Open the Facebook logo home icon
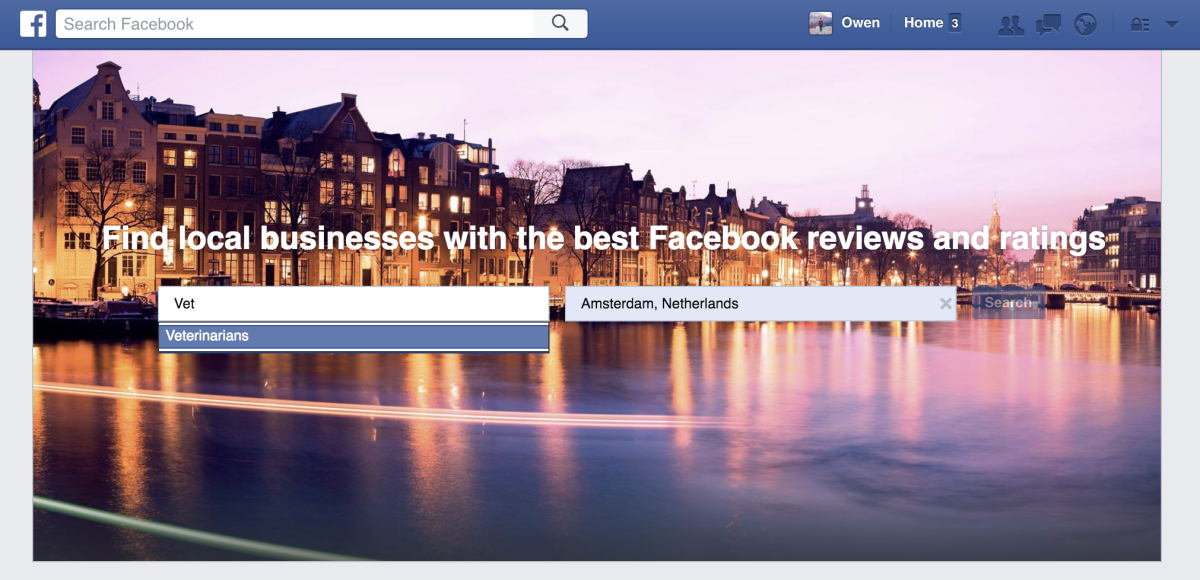 (33, 24)
